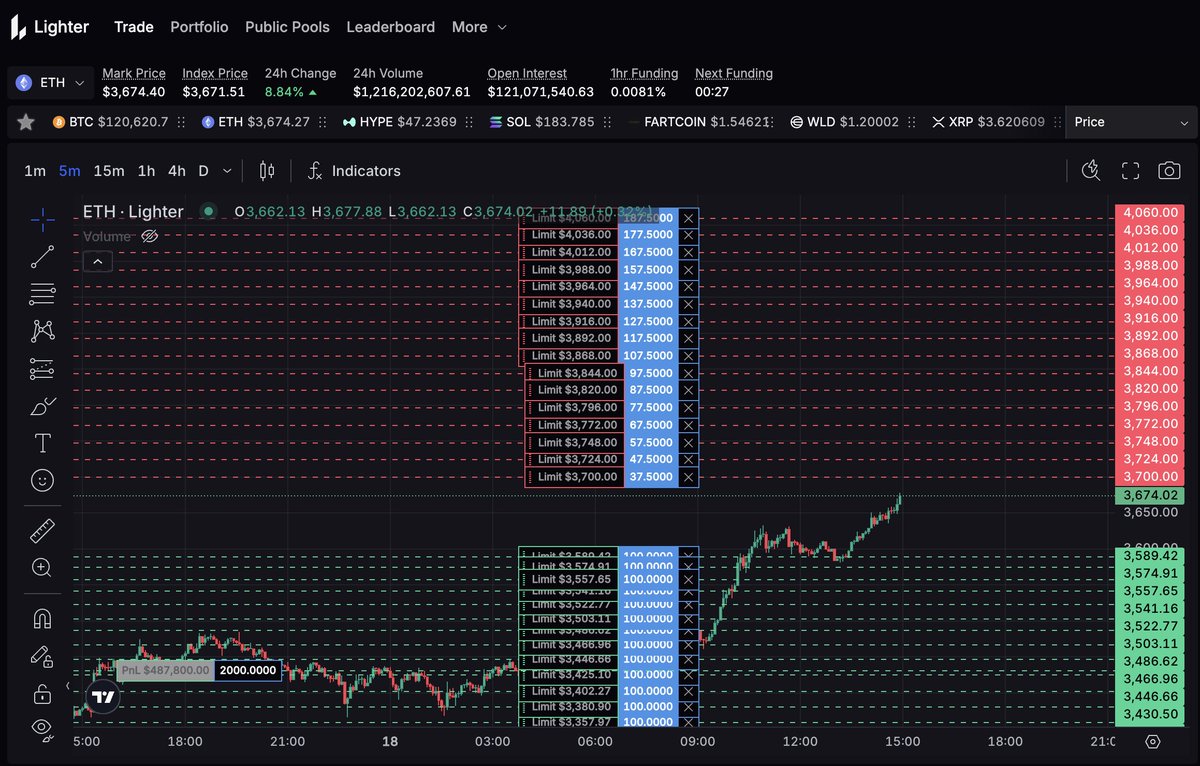Cancel the Limit $3,916.00 order
This screenshot has width=1200, height=766.
[688, 321]
